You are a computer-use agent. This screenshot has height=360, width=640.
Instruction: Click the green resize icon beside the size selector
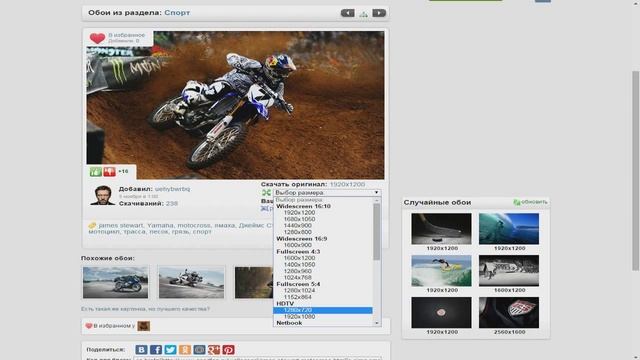[x=267, y=192]
